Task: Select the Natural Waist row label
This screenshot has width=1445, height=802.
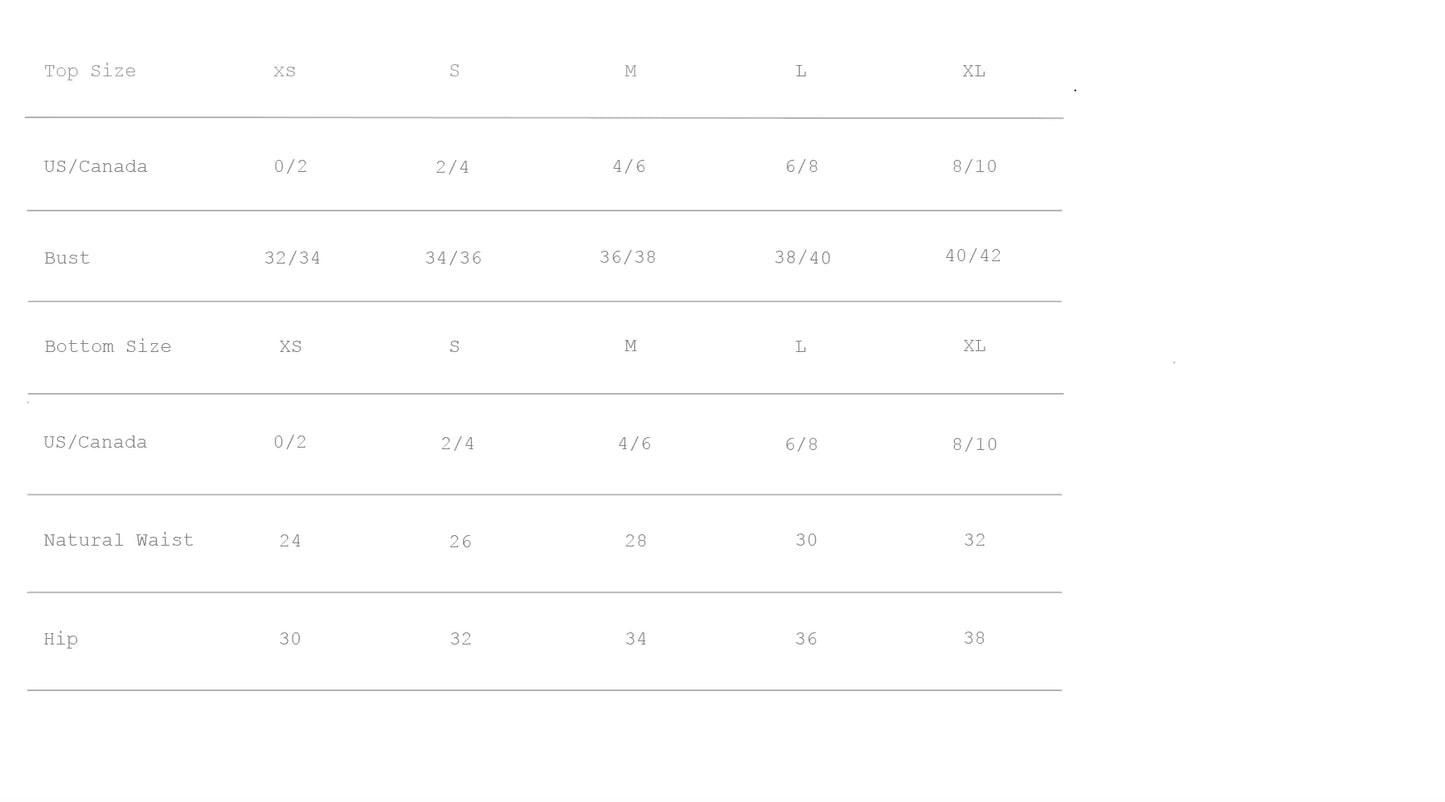Action: 119,540
